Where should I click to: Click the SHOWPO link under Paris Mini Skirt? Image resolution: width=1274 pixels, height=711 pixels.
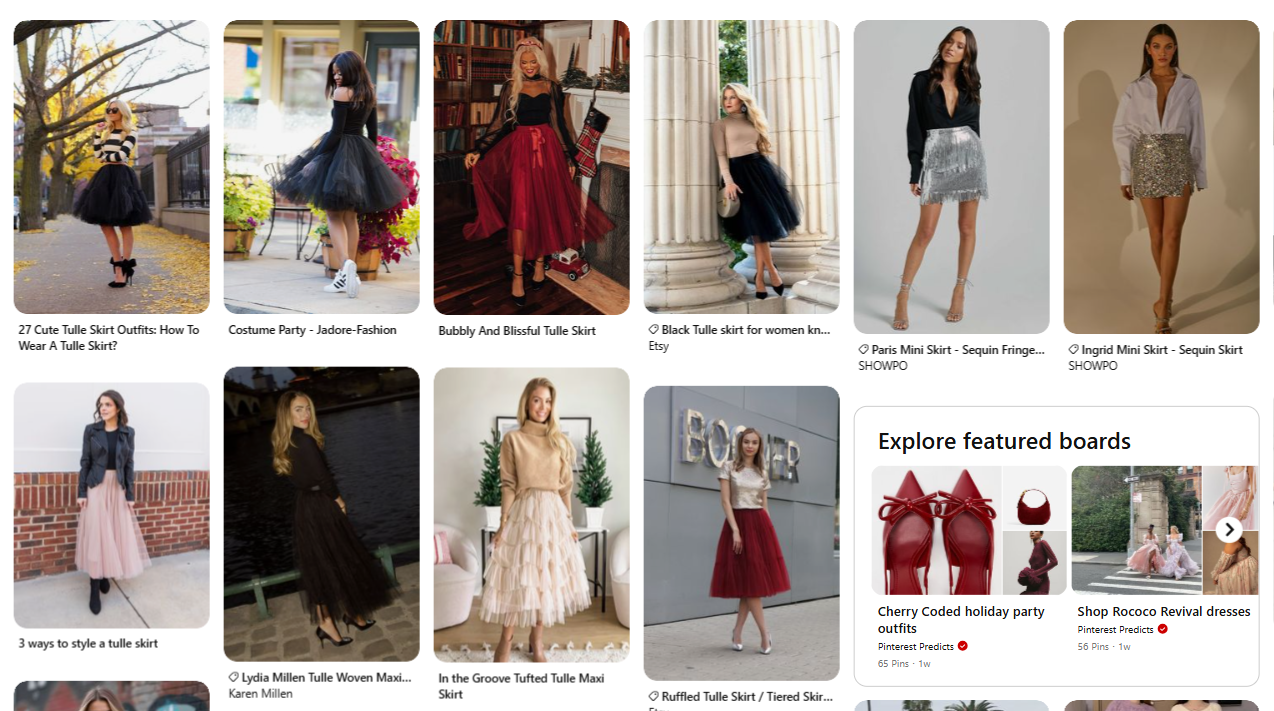click(x=882, y=366)
